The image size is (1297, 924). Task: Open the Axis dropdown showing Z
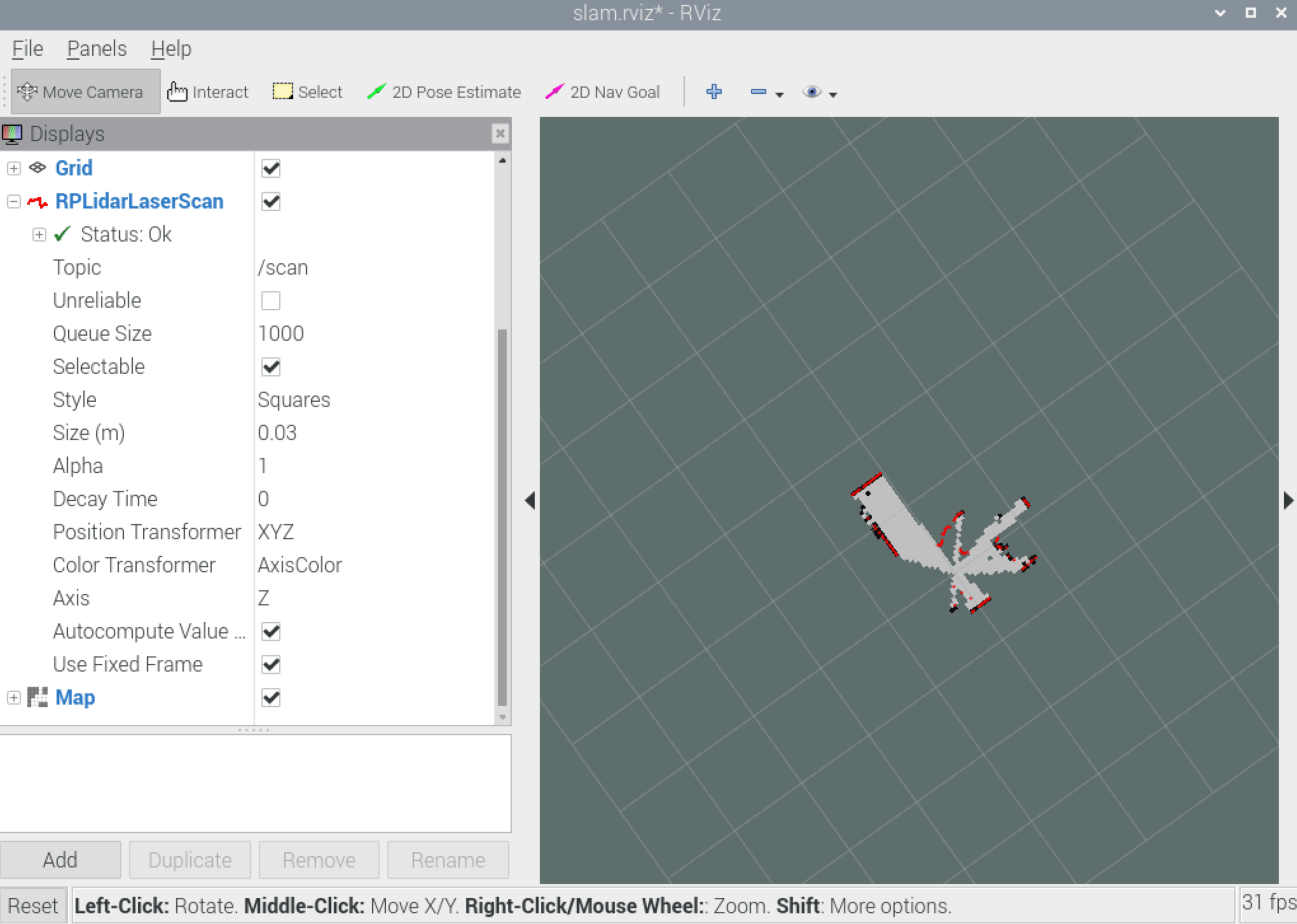375,598
